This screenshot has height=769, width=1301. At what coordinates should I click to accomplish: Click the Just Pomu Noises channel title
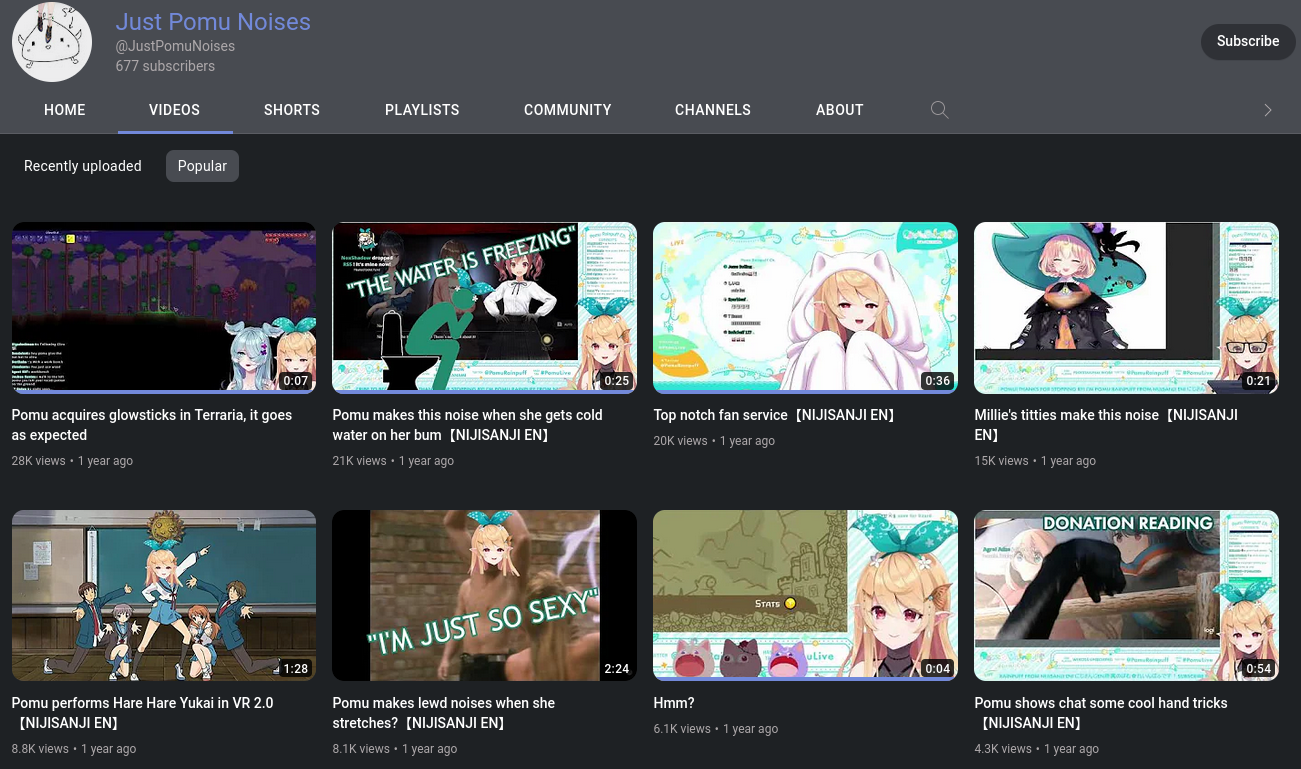click(x=213, y=22)
